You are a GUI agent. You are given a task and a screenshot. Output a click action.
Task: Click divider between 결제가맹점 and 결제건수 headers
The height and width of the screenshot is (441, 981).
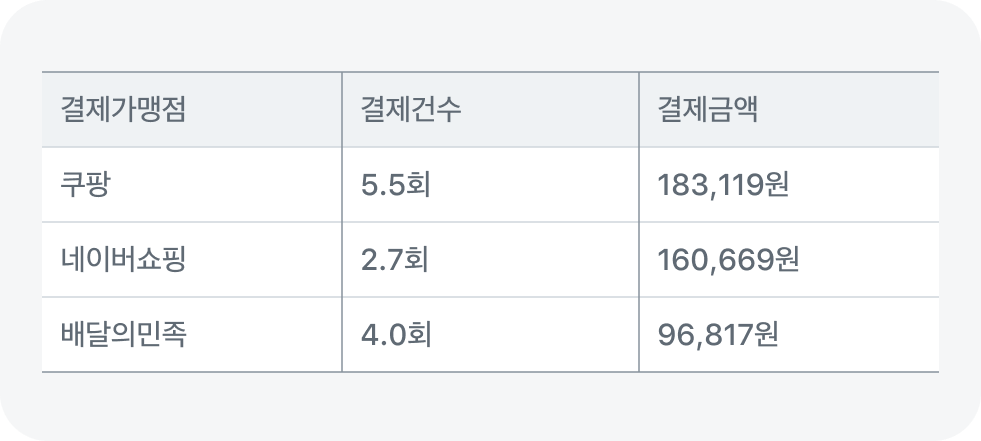pyautogui.click(x=342, y=110)
